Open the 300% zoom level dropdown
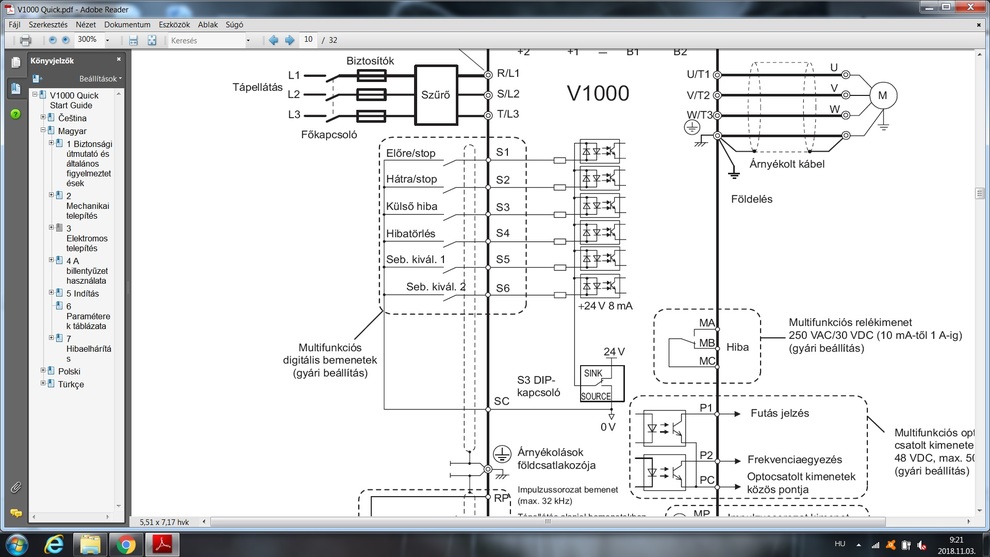Viewport: 990px width, 557px height. pos(108,41)
